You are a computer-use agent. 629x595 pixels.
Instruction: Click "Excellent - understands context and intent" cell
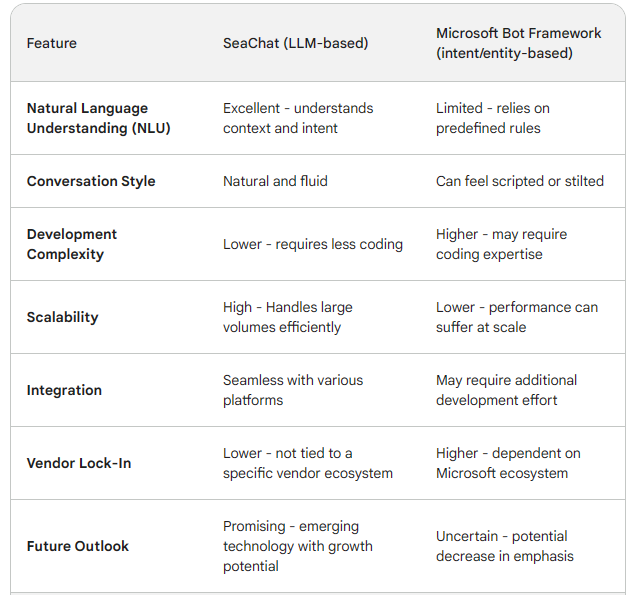coord(298,118)
